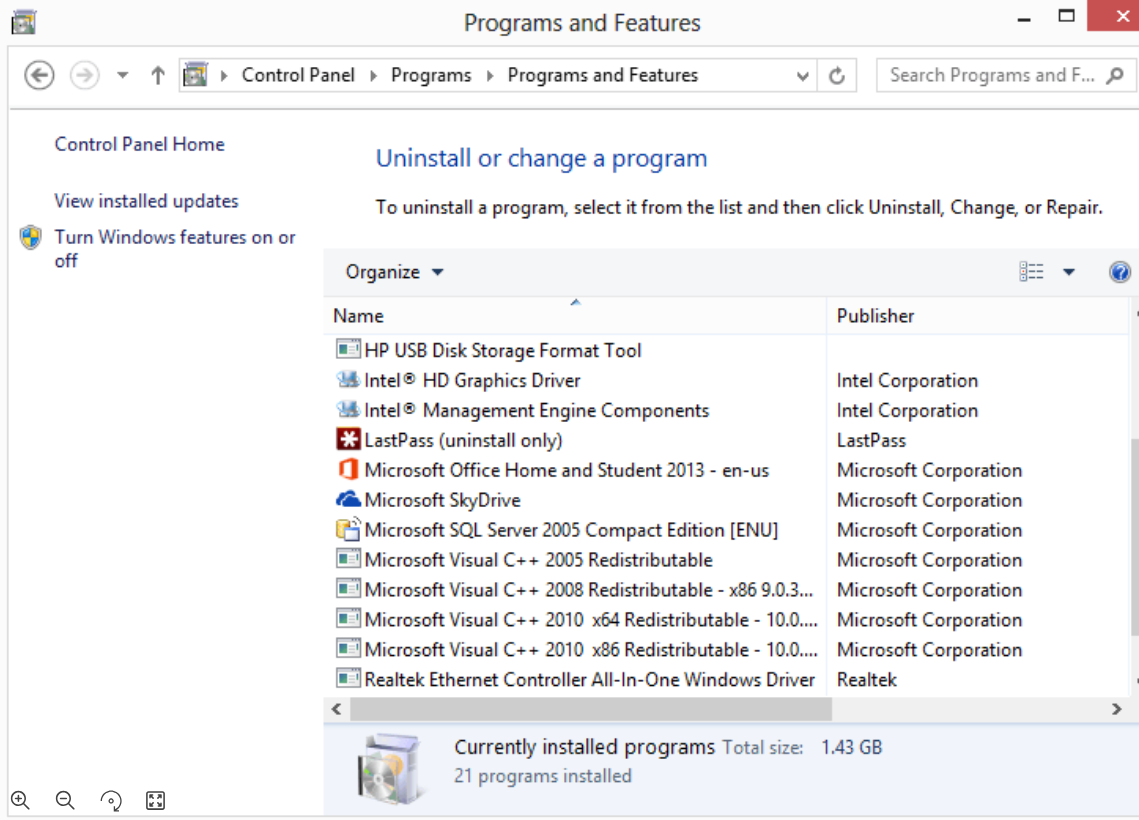The image size is (1139, 820).
Task: Select Intel Management Engine Components name
Action: point(536,410)
